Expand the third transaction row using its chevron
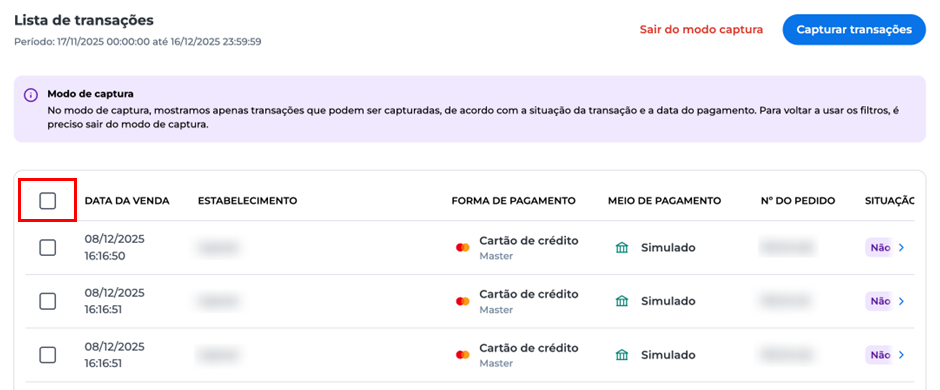The image size is (940, 390). 900,355
